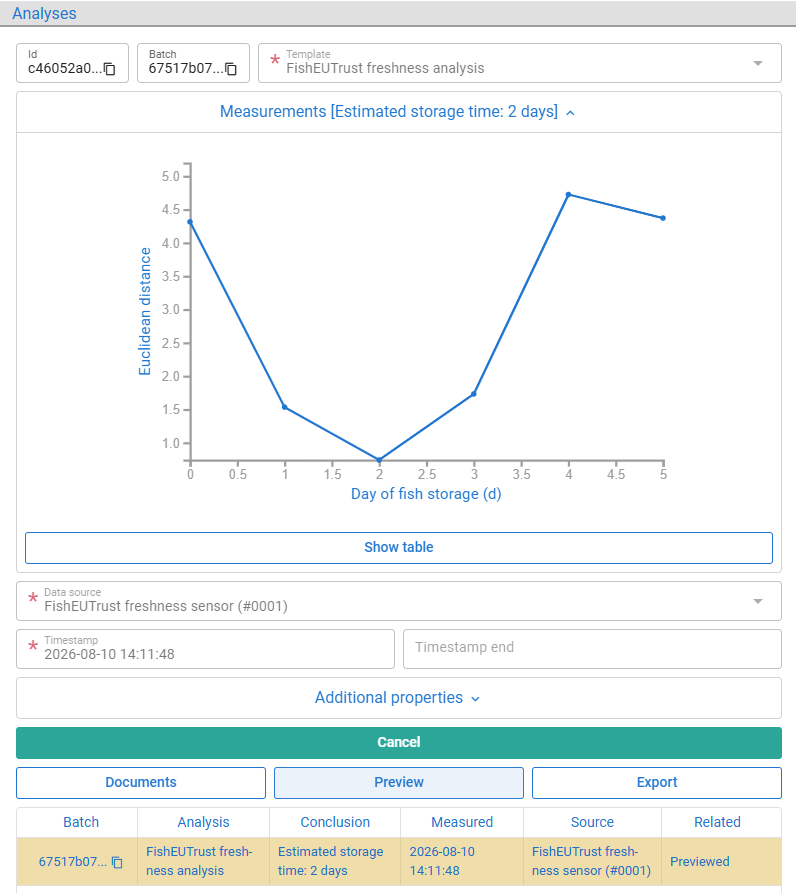Viewport: 796px width, 893px height.
Task: Sort by the Conclusion column header
Action: pyautogui.click(x=335, y=822)
